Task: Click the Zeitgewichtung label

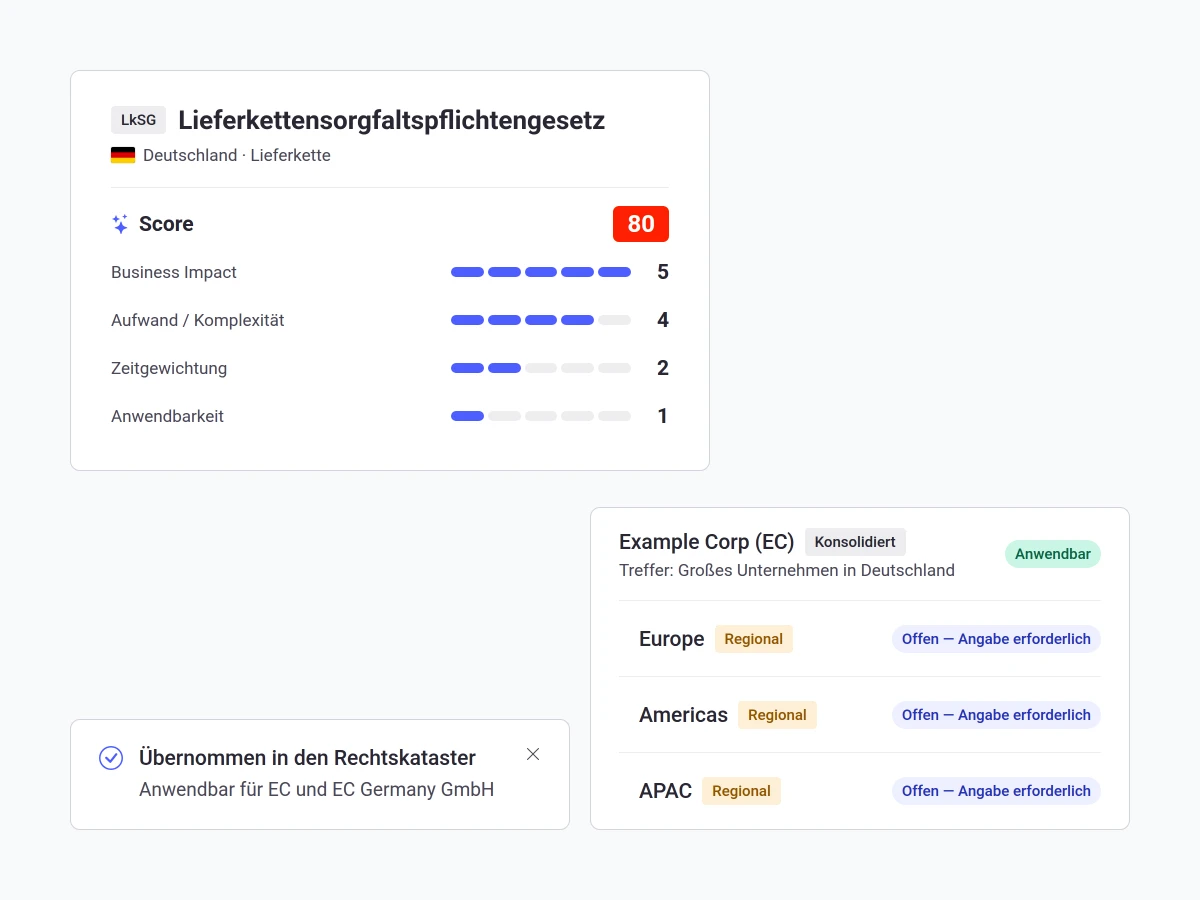Action: pos(169,368)
